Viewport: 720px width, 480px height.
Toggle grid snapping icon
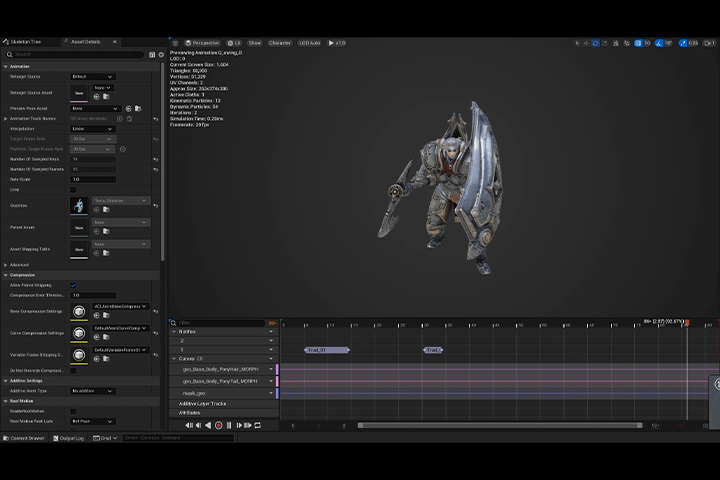tap(638, 43)
